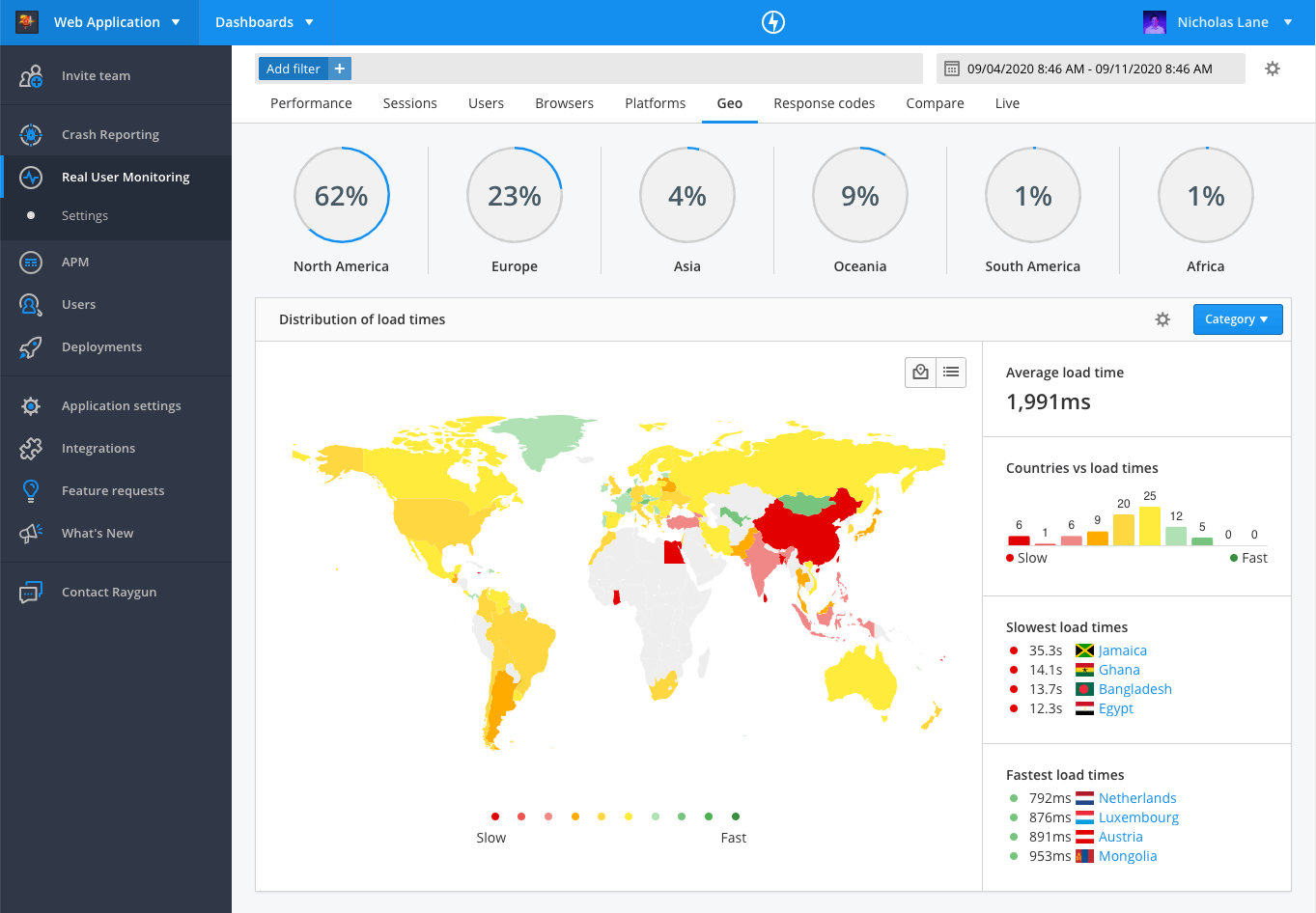
Task: Click the Crash Reporting icon
Action: coord(31,135)
